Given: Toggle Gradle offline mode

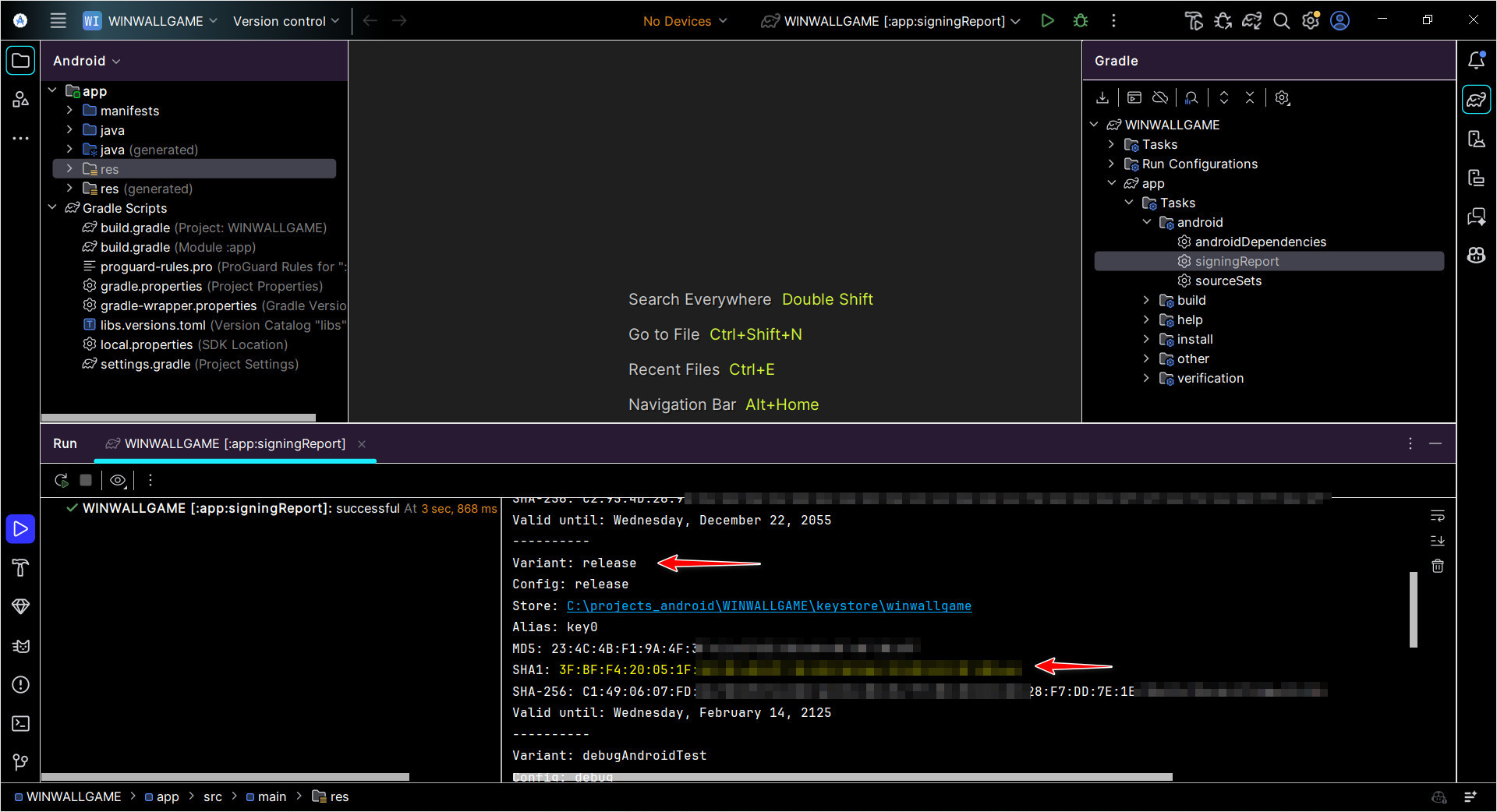Looking at the screenshot, I should click(x=1159, y=97).
